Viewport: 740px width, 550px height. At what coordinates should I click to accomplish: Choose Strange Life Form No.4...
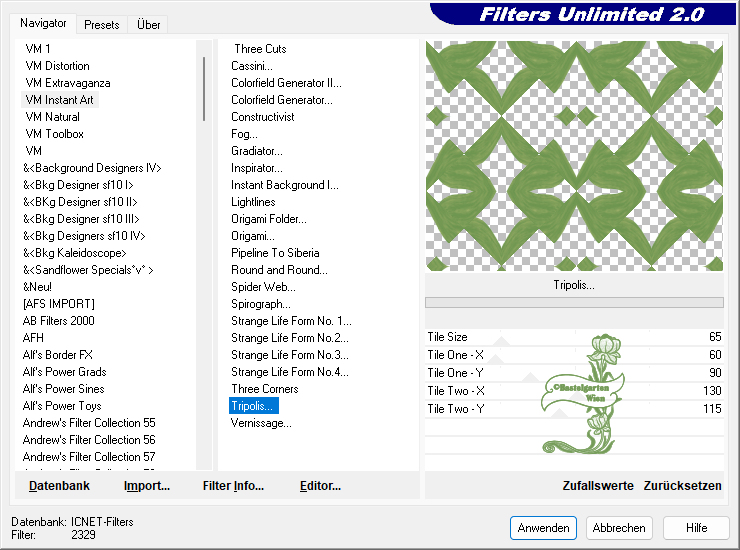(290, 372)
